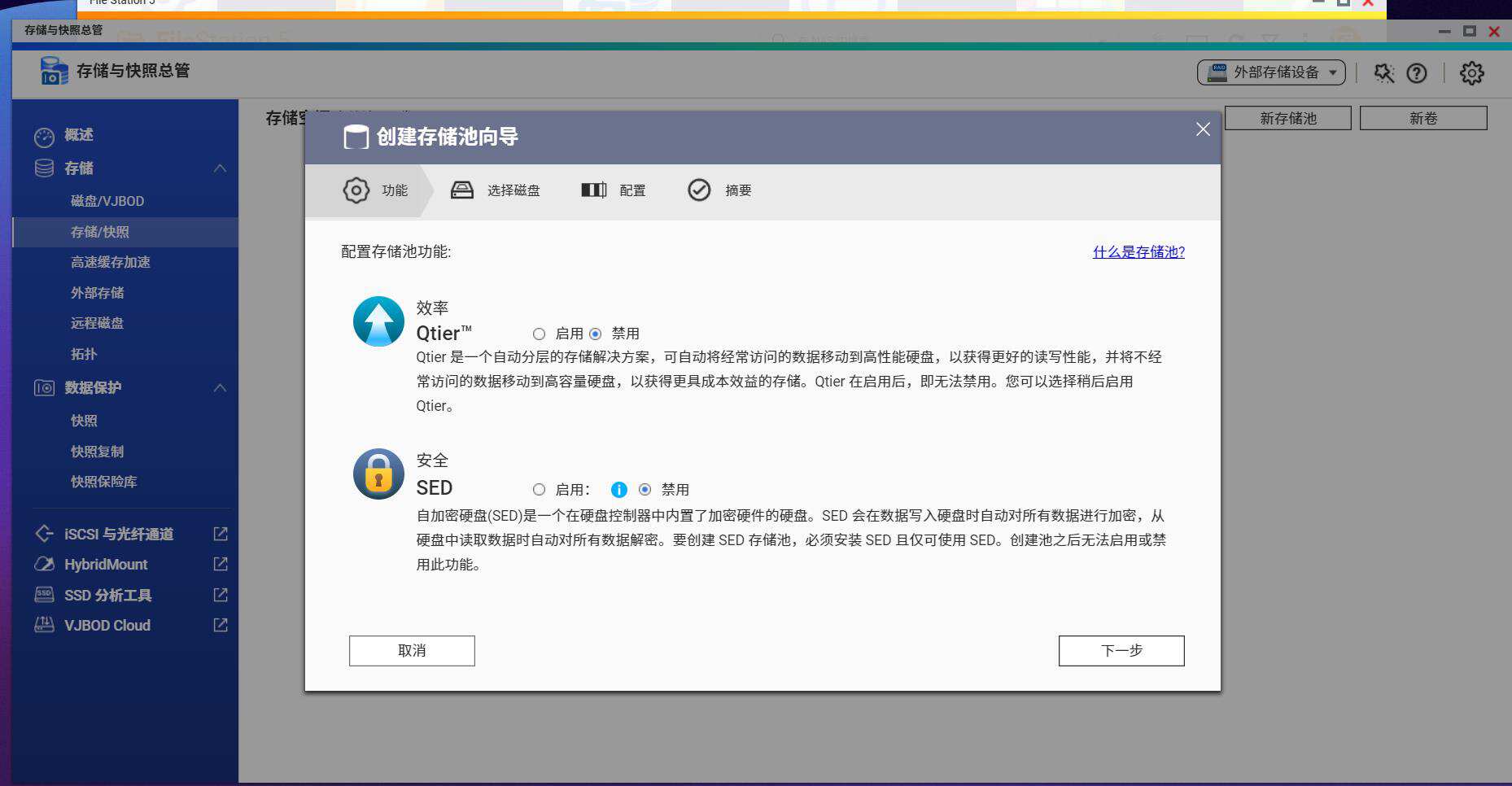Click the 选择磁盘 step disk icon
Image resolution: width=1512 pixels, height=786 pixels.
[462, 190]
